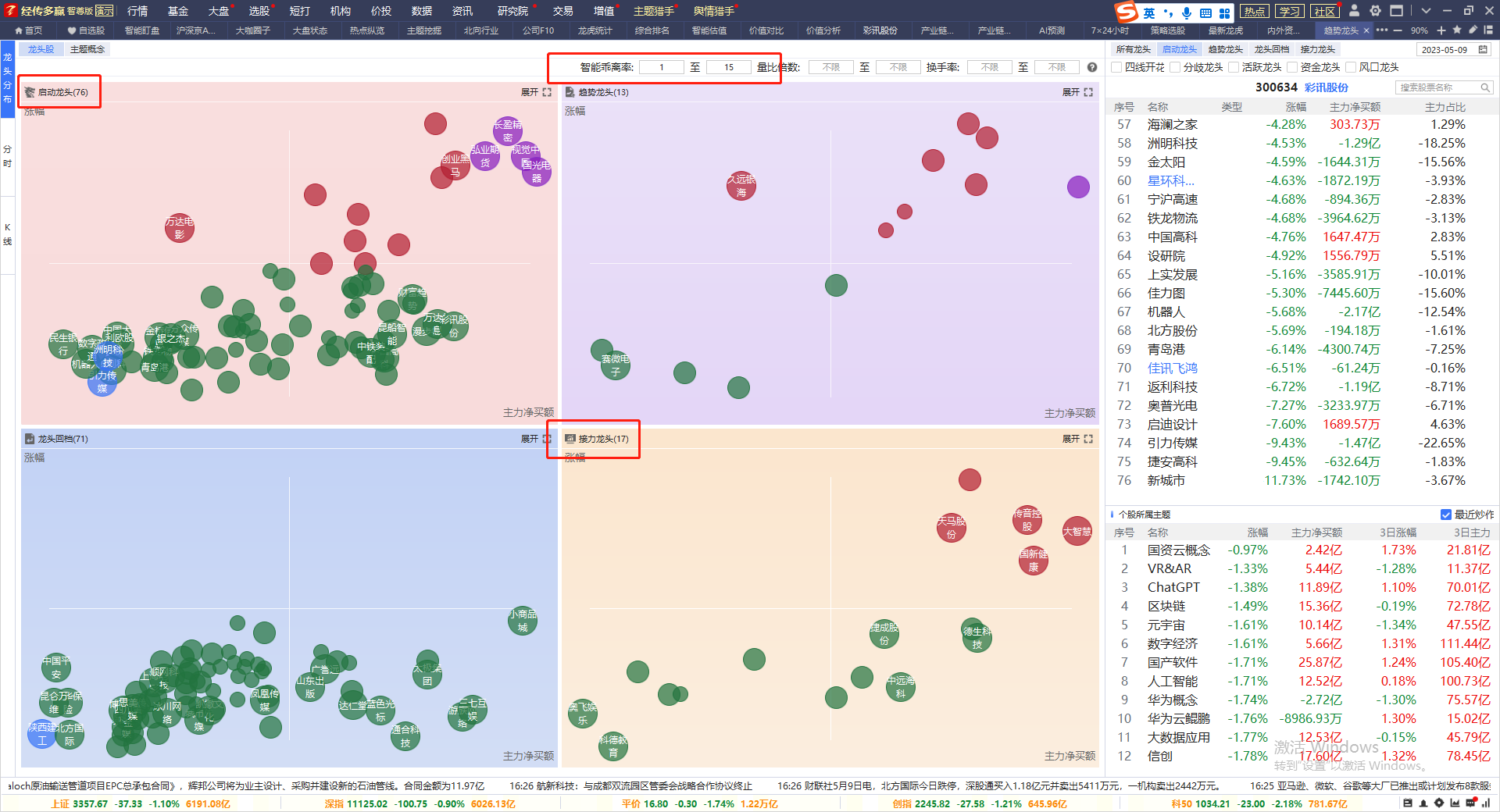Click the pencil edit icon in tab bar
1500x812 pixels.
coord(1473,30)
